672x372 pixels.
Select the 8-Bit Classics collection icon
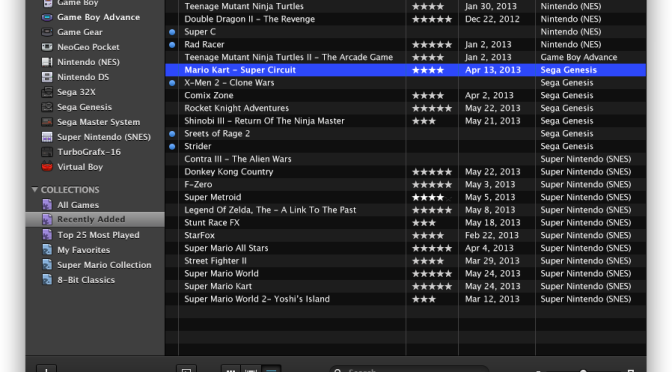pyautogui.click(x=47, y=280)
